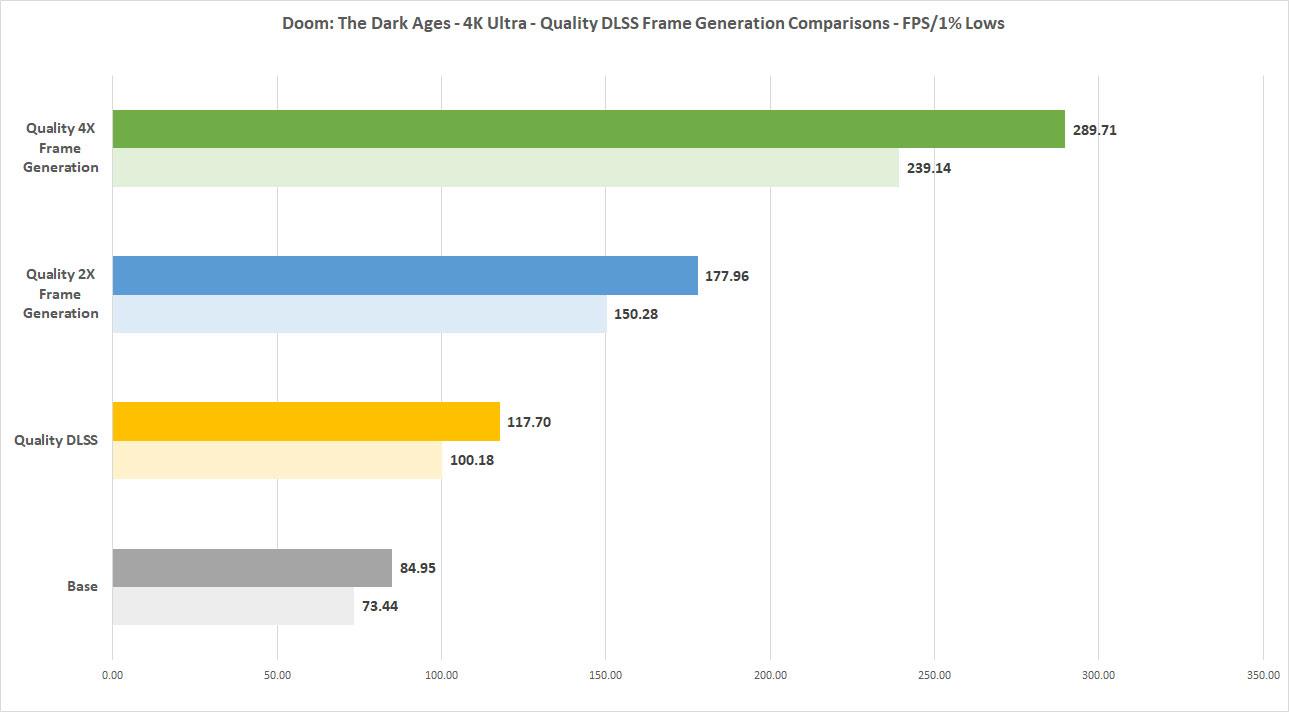Select the 150.00 axis tick label
Viewport: 1289px width, 712px height.
(606, 675)
